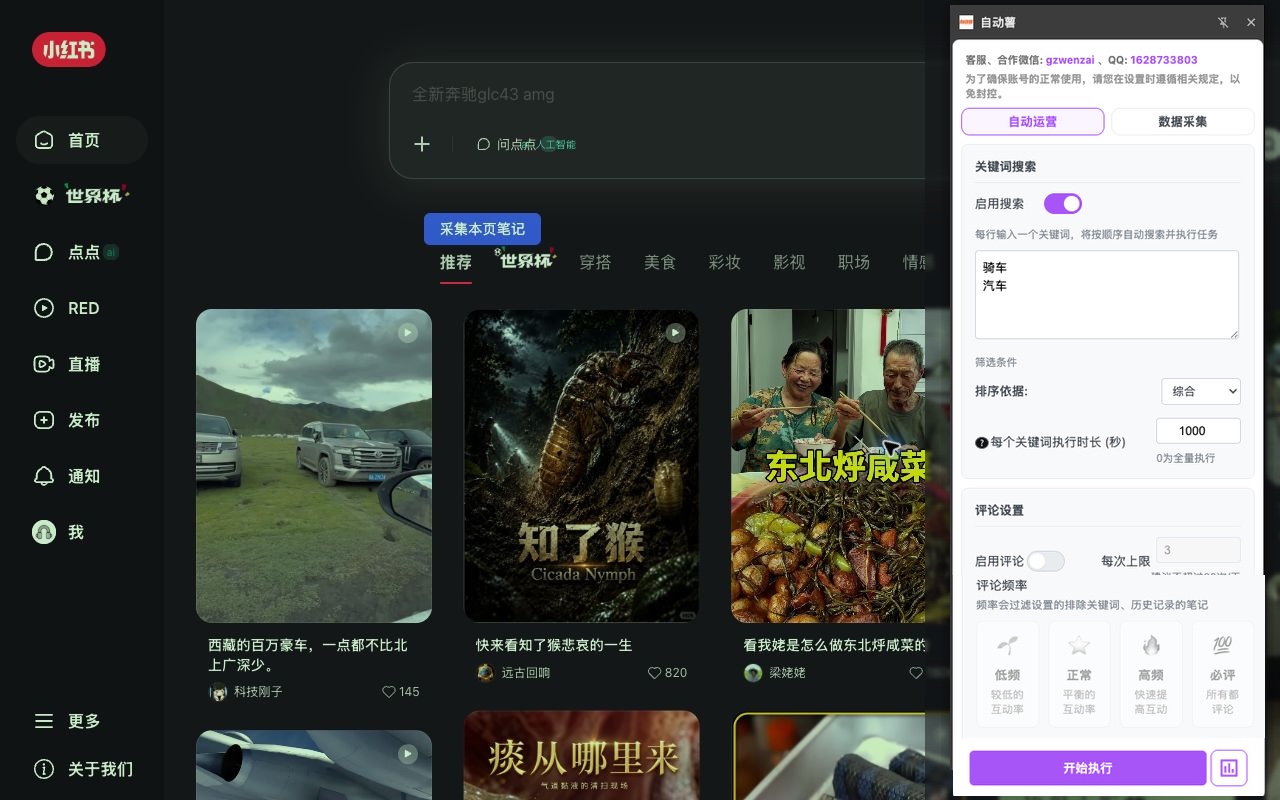Image resolution: width=1280 pixels, height=800 pixels.
Task: Open 首页 in the sidebar
Action: click(x=82, y=140)
